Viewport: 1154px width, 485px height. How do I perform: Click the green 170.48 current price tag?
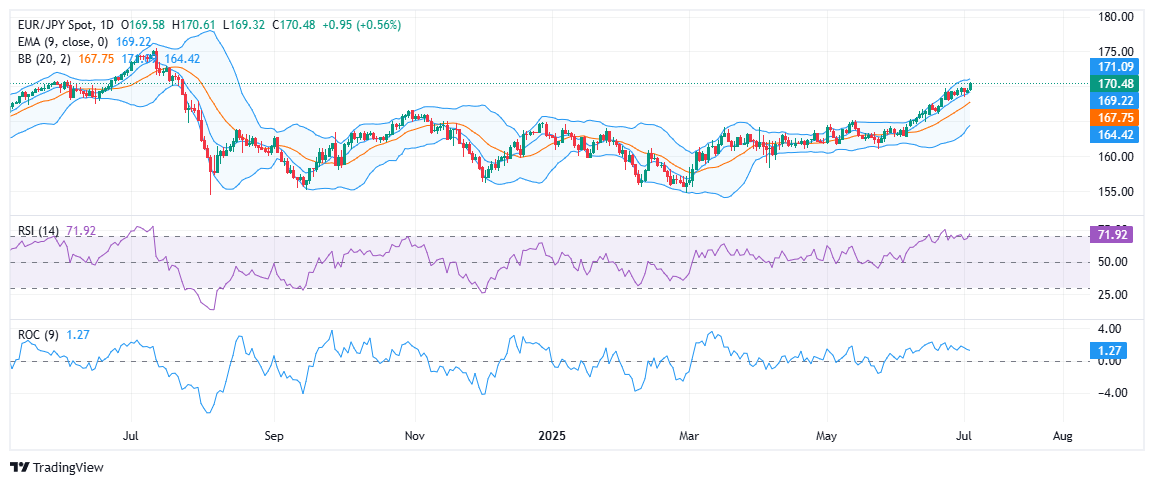click(x=1114, y=83)
